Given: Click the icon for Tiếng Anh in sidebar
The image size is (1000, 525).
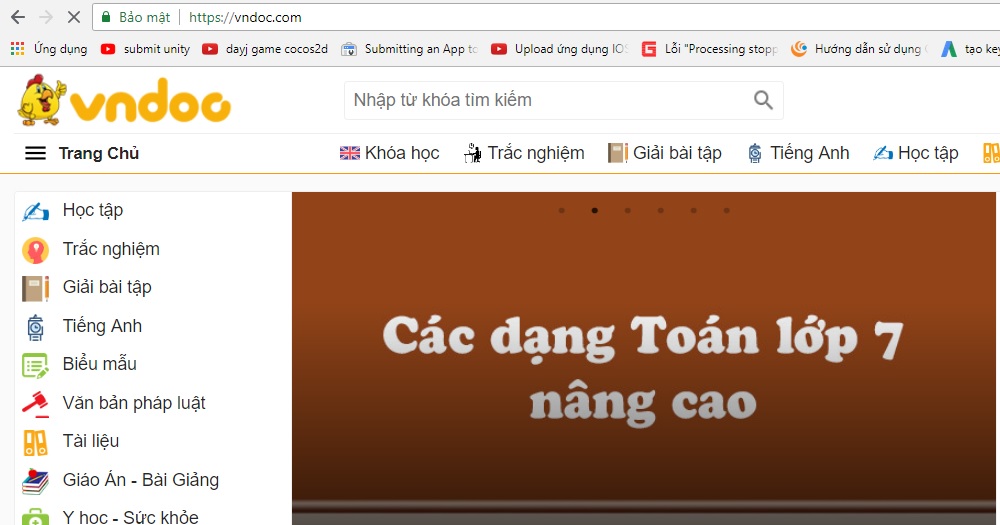Looking at the screenshot, I should pyautogui.click(x=35, y=327).
